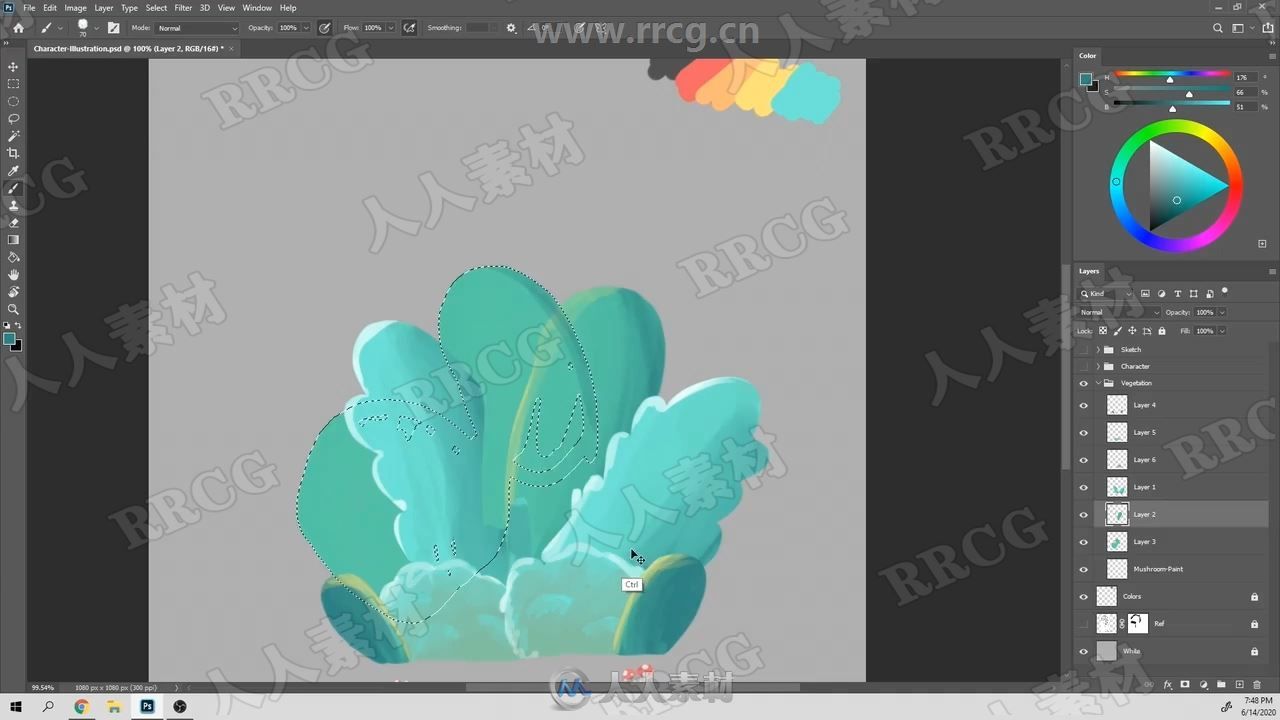The image size is (1280, 720).
Task: Show the Sketch group visibility box
Action: tap(1083, 350)
